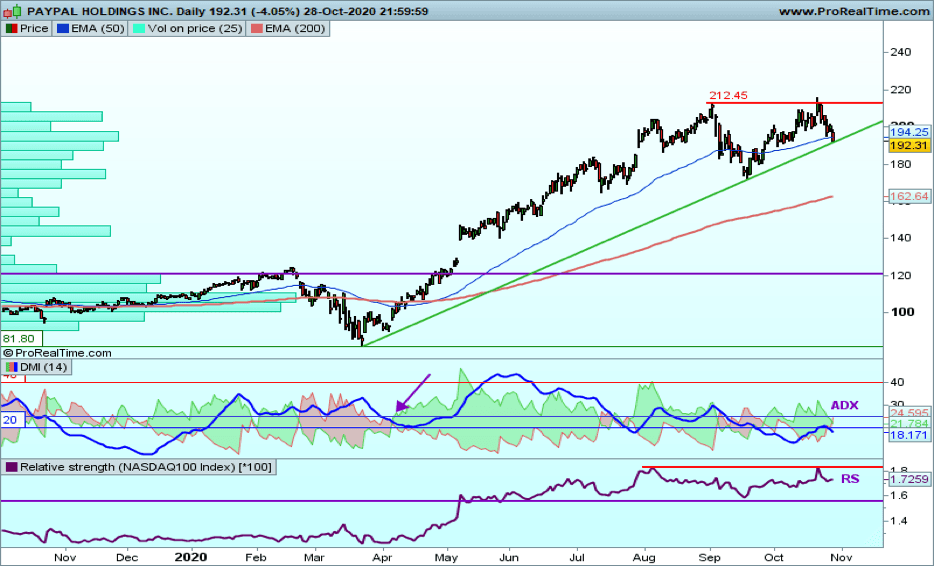Click the Dec month label
The width and height of the screenshot is (934, 566).
(126, 558)
